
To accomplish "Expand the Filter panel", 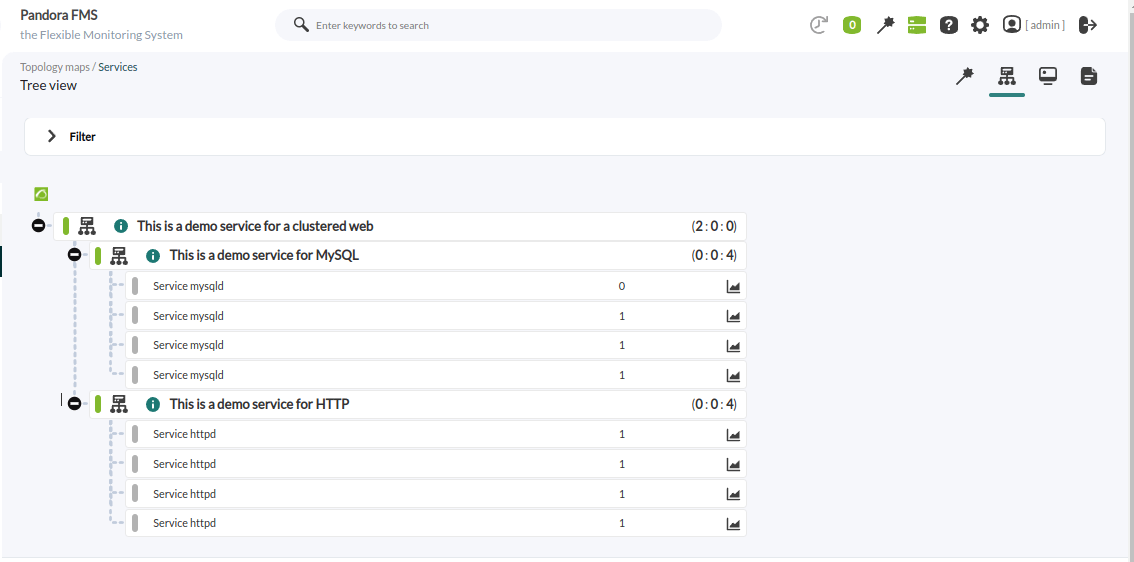I will [52, 136].
